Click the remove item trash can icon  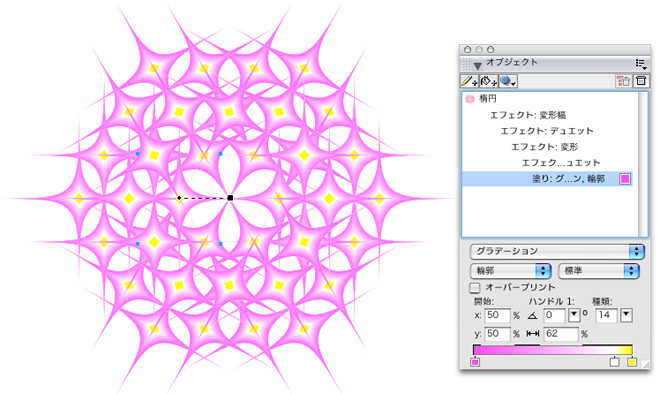(x=641, y=81)
